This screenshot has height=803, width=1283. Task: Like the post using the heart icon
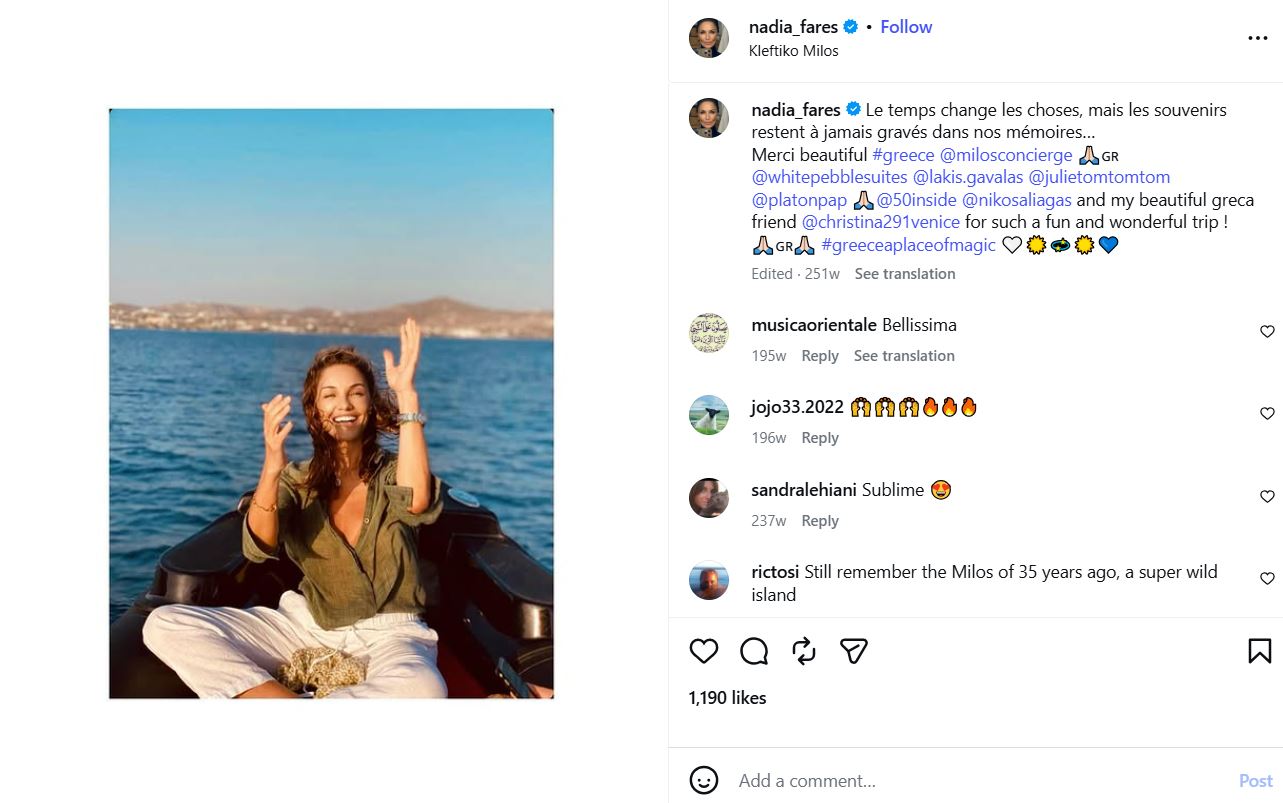click(x=703, y=650)
